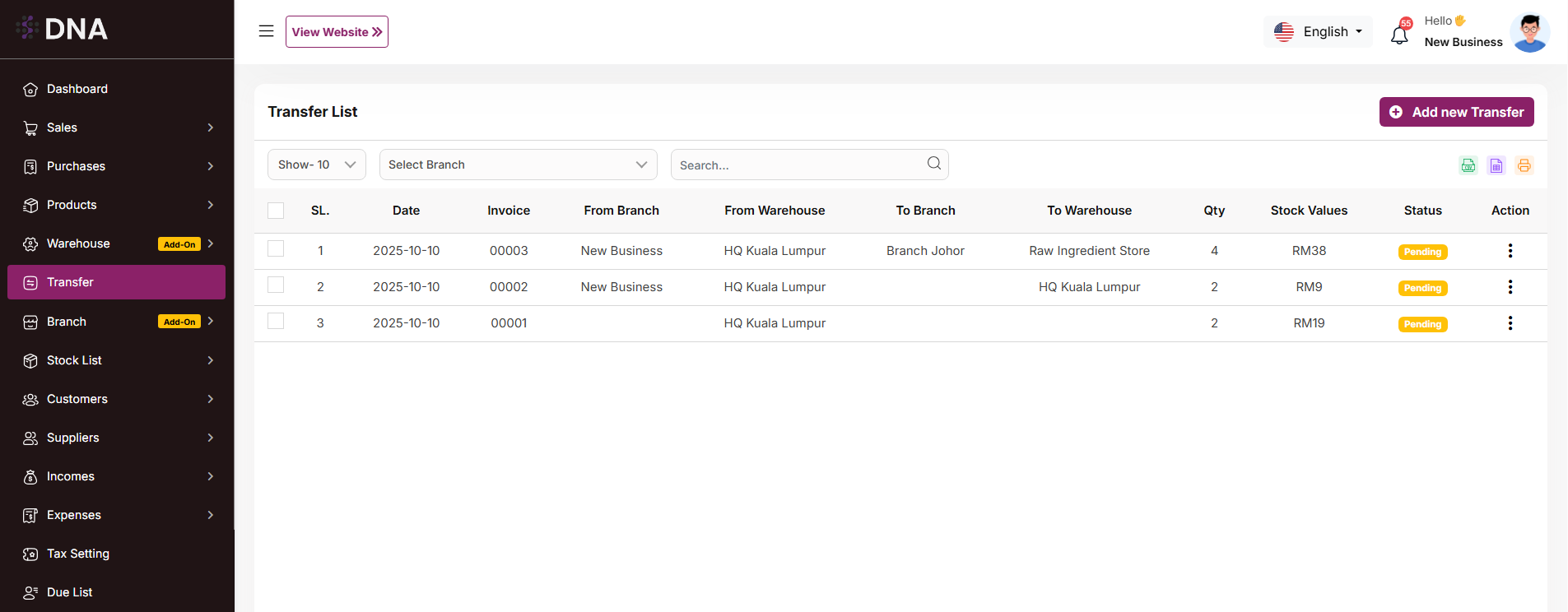The width and height of the screenshot is (1568, 612).
Task: Export transfer list as CSV
Action: [x=1468, y=165]
